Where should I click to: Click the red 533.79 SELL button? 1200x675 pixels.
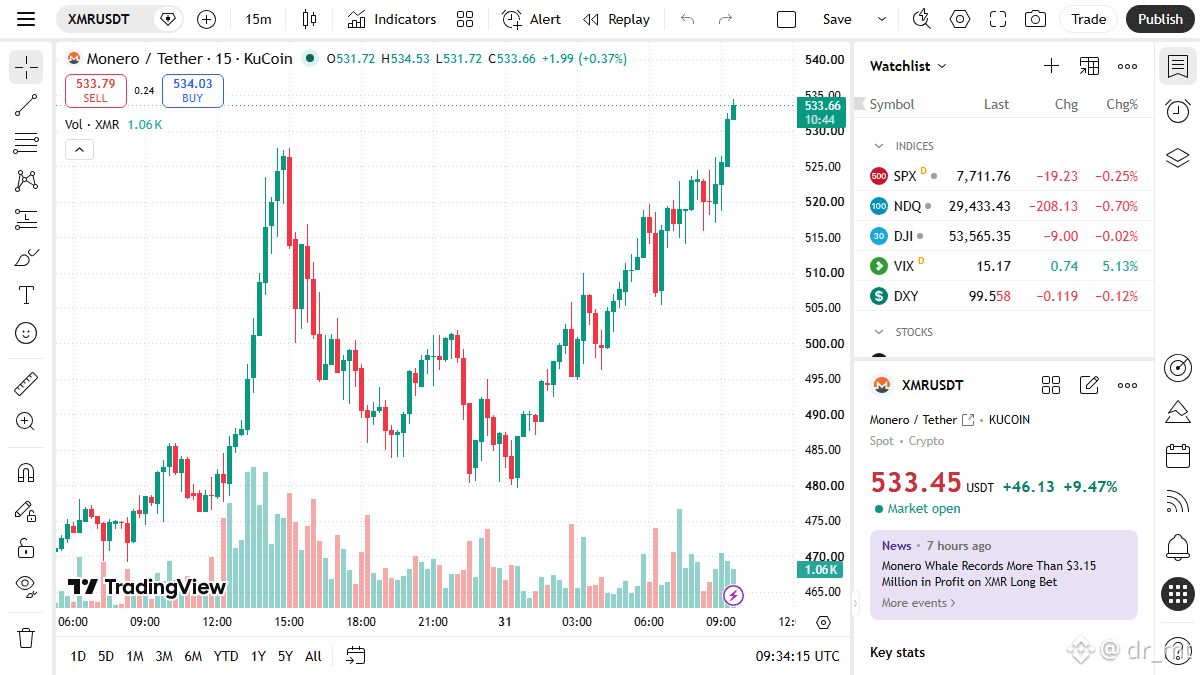click(x=96, y=91)
